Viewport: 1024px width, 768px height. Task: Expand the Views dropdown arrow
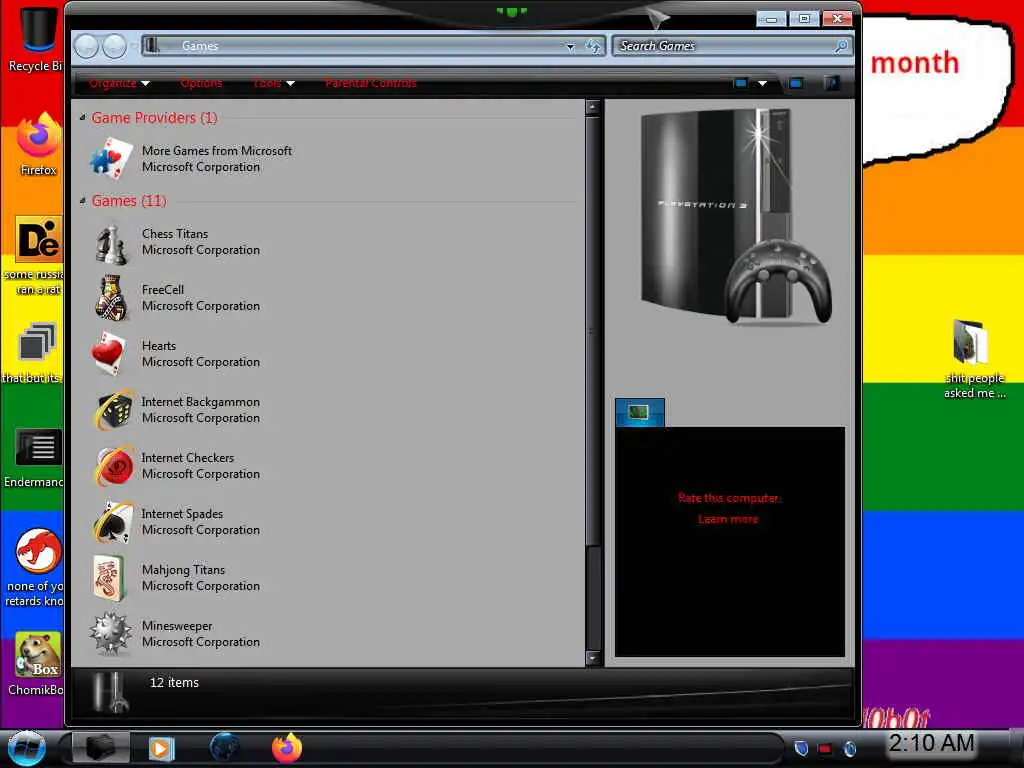[x=762, y=83]
